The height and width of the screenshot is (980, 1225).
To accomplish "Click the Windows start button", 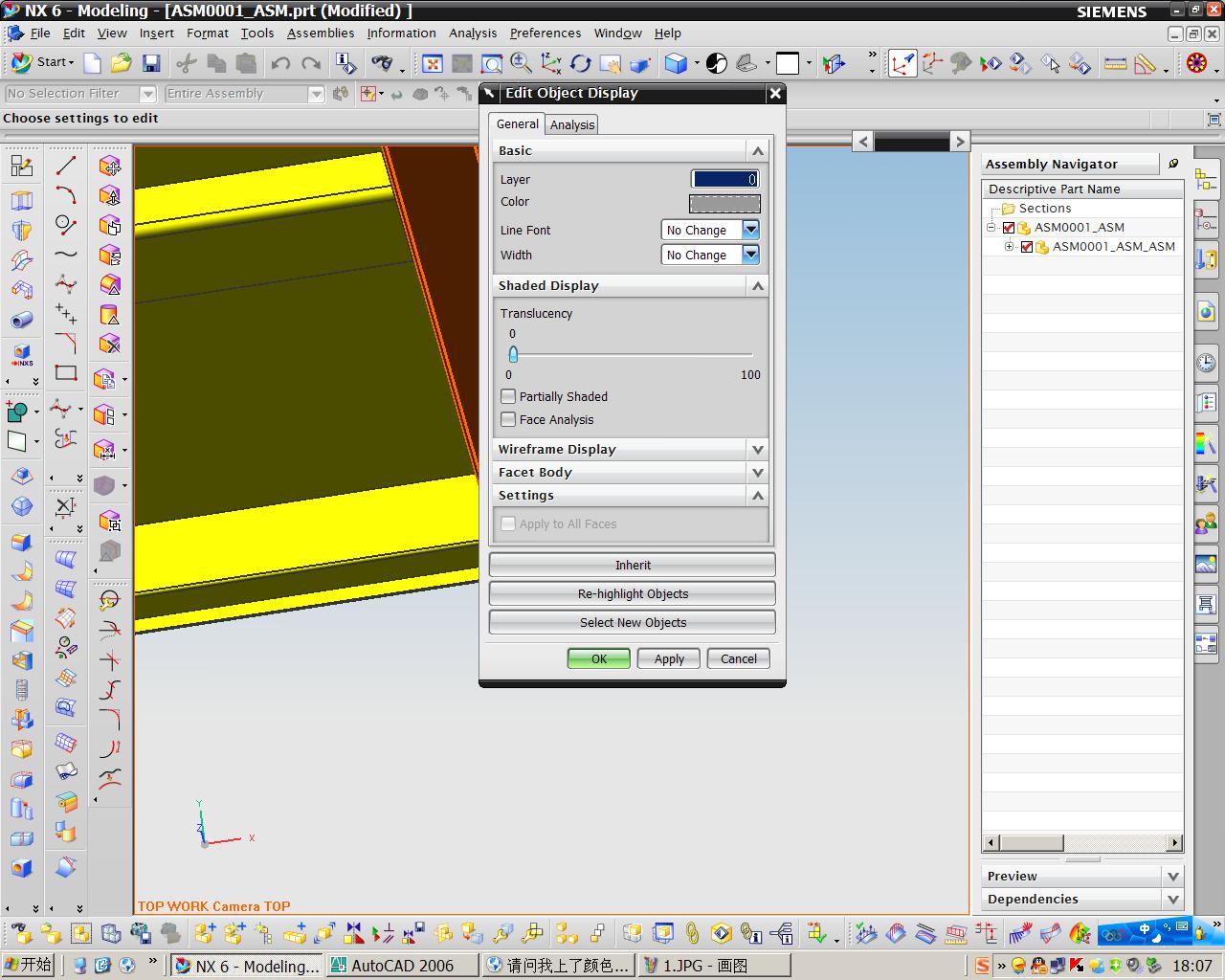I will [28, 965].
